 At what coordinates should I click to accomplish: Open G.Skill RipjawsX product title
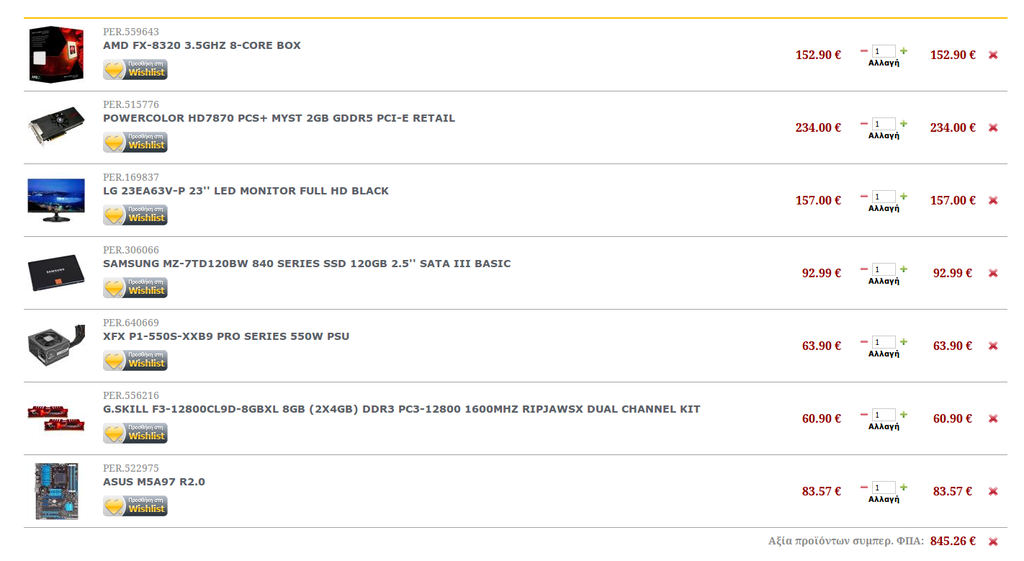[401, 409]
